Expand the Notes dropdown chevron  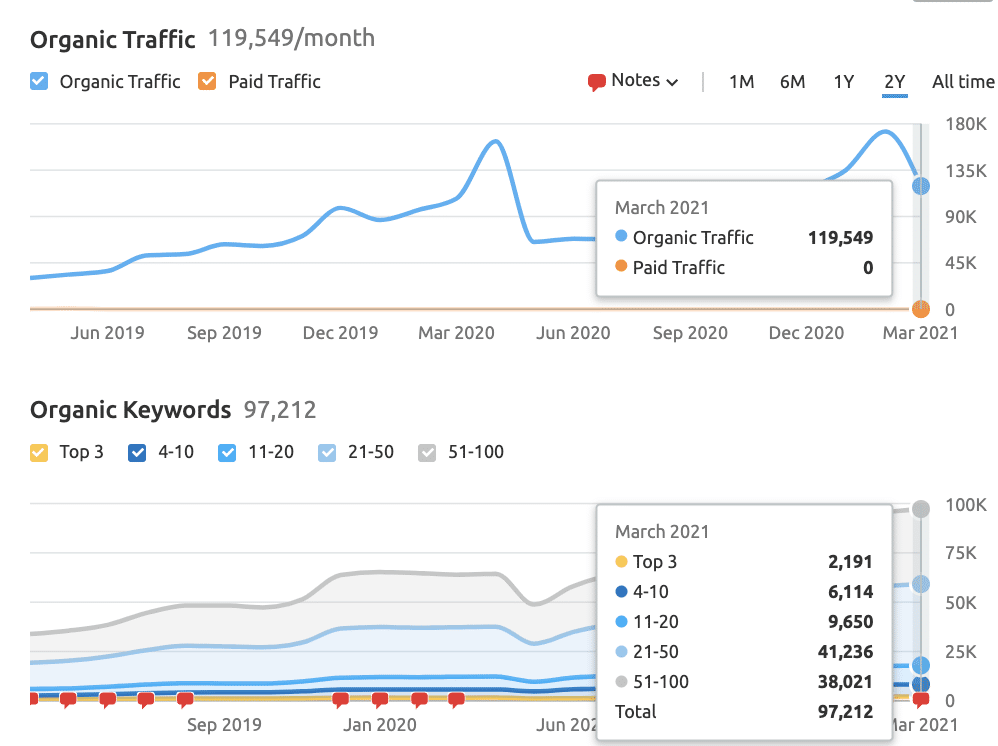672,82
